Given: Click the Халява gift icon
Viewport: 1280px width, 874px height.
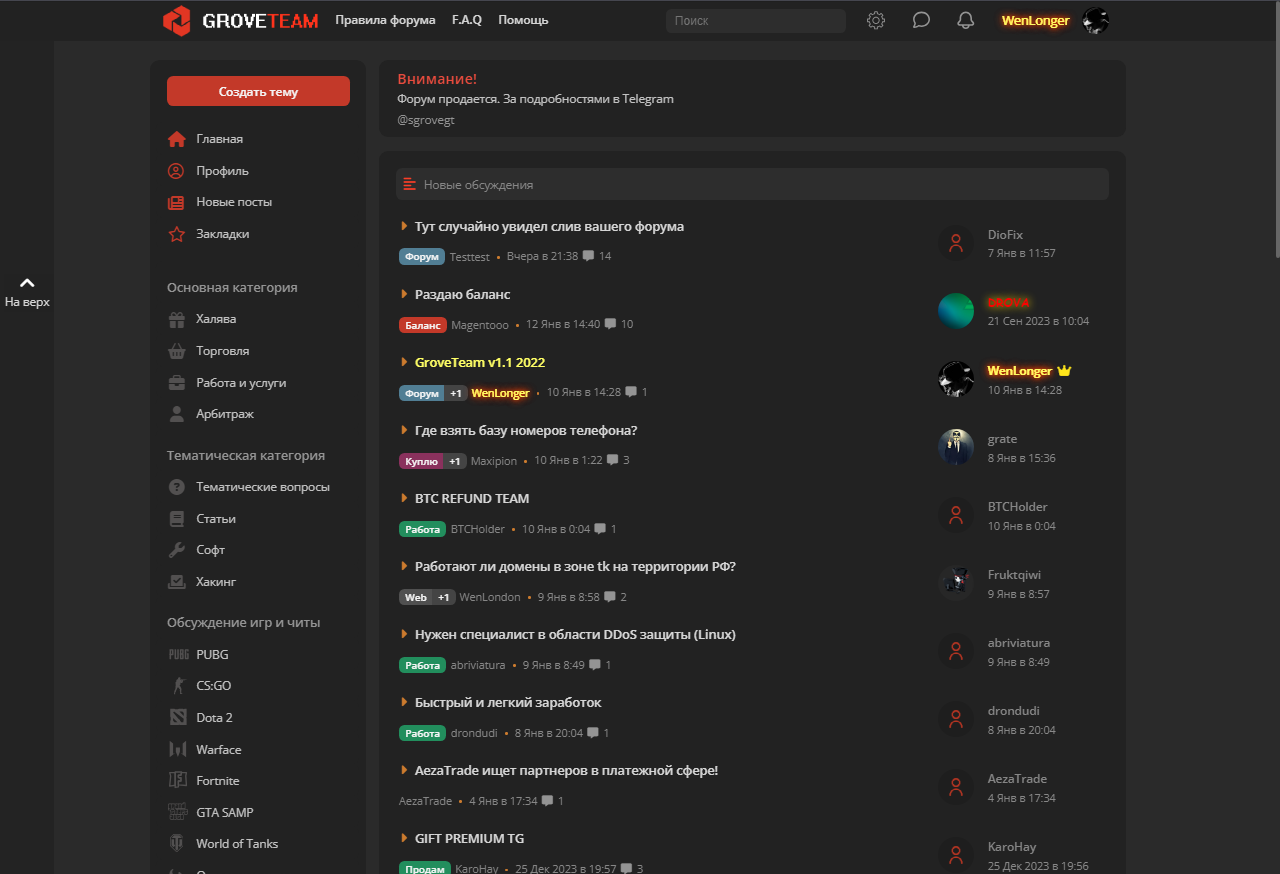Looking at the screenshot, I should pos(177,320).
